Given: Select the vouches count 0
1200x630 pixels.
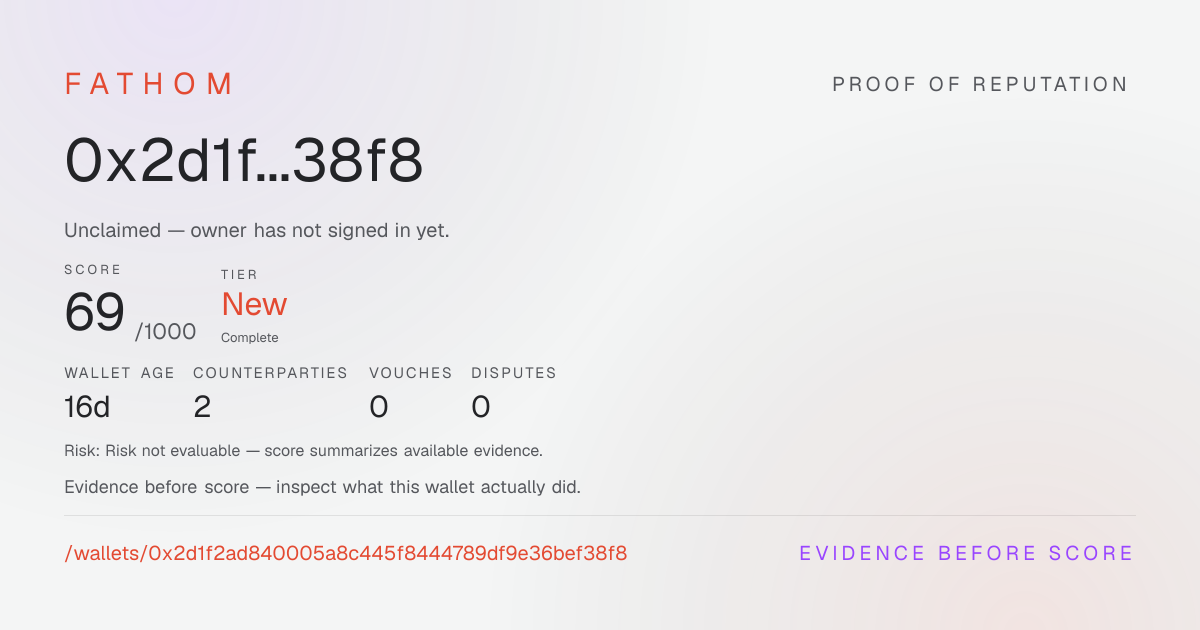Looking at the screenshot, I should tap(379, 407).
